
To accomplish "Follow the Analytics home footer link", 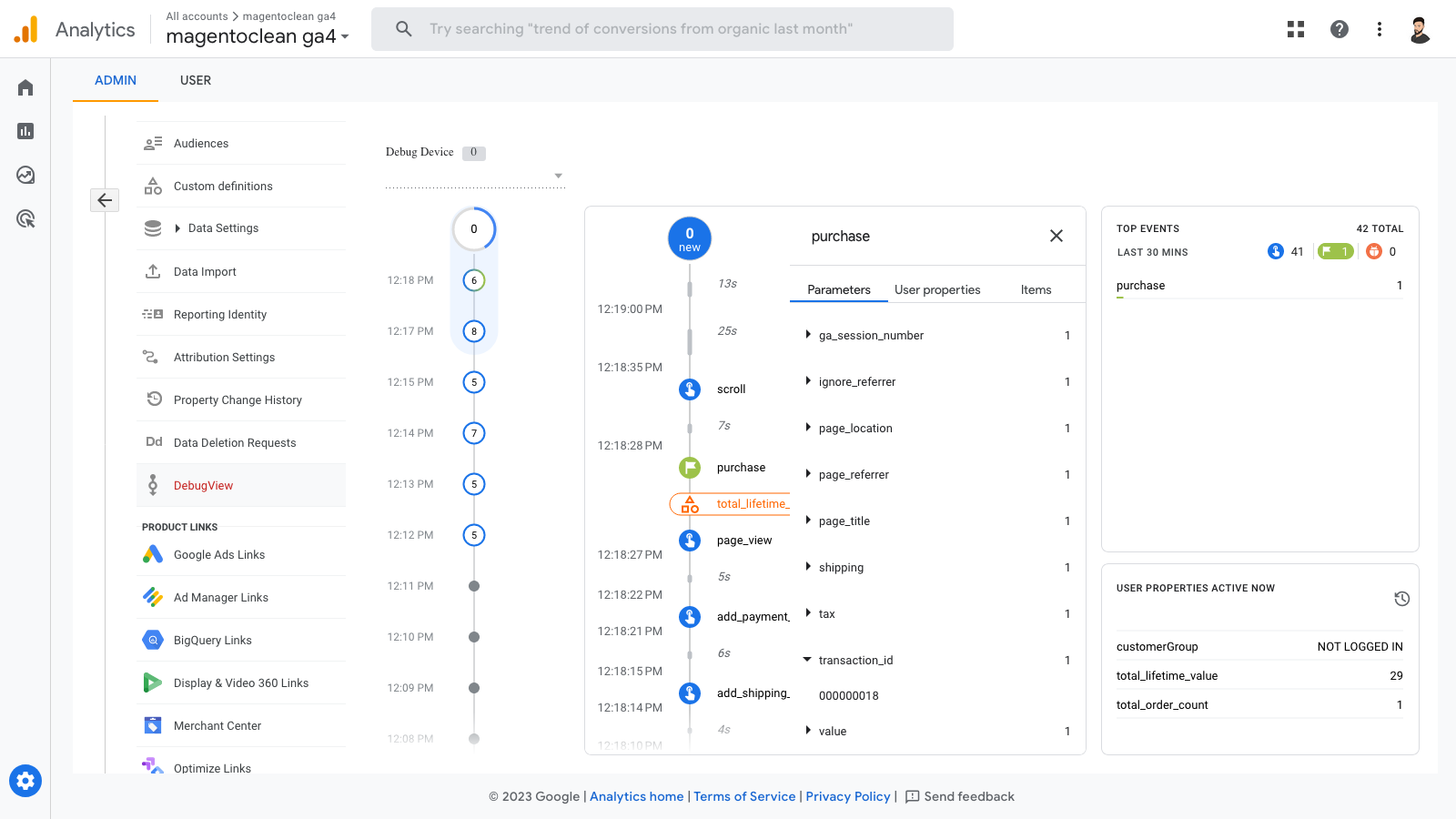I will click(636, 796).
